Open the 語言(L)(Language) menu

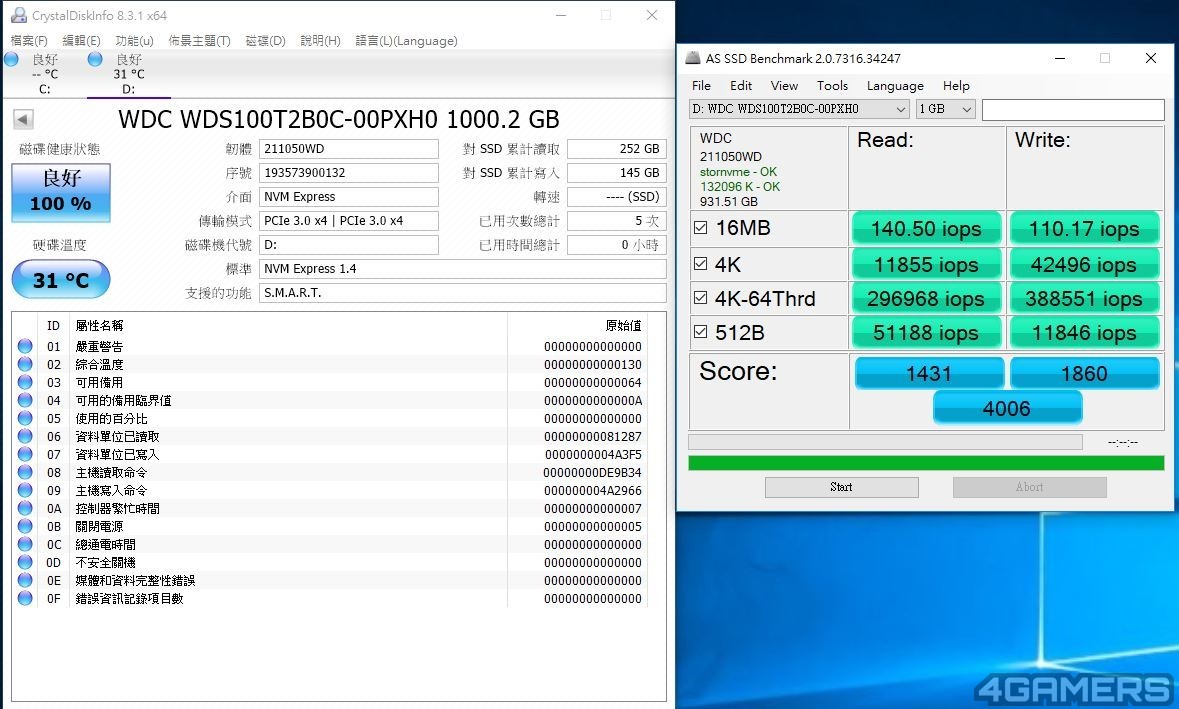tap(406, 41)
